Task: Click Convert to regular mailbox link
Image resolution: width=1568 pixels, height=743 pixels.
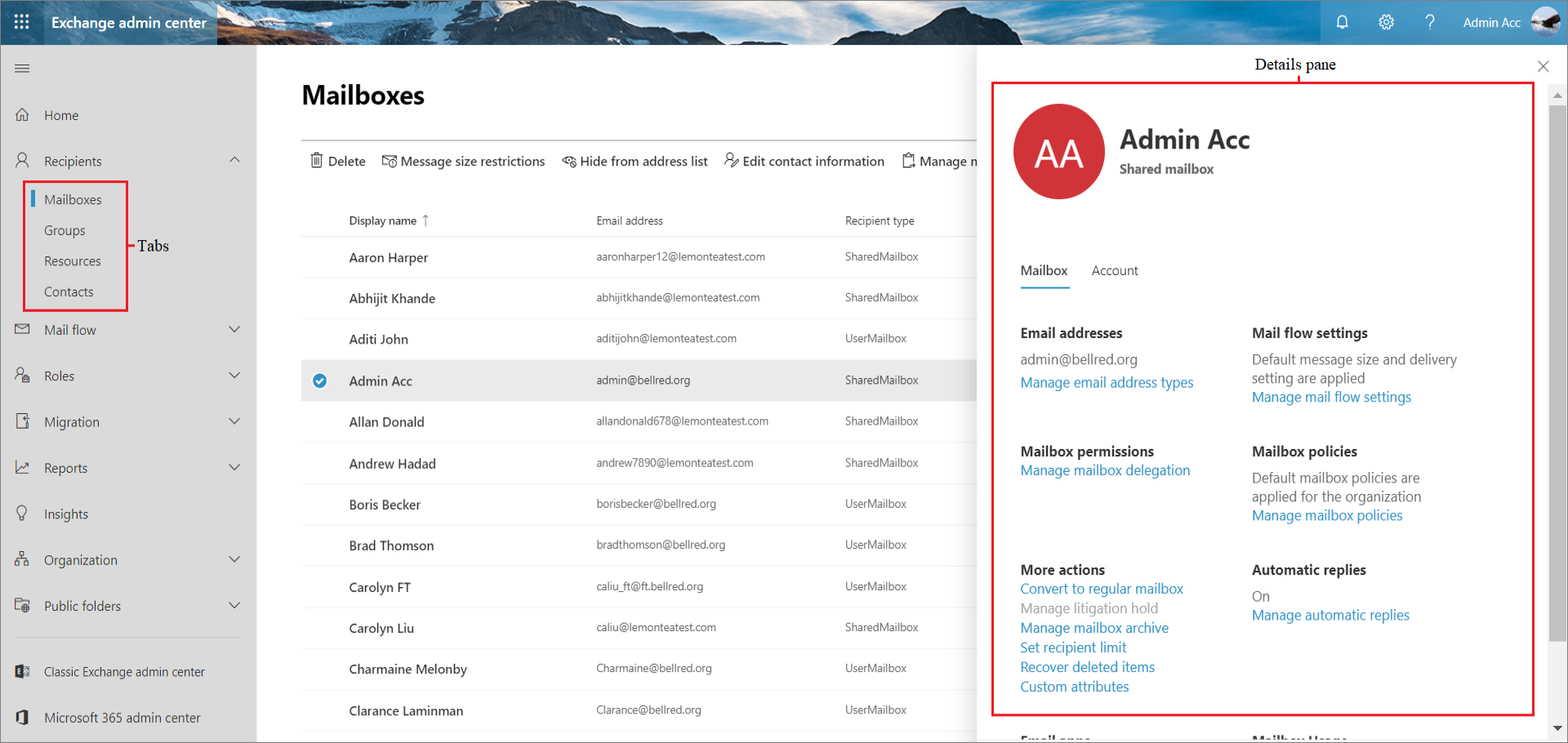Action: pos(1101,590)
